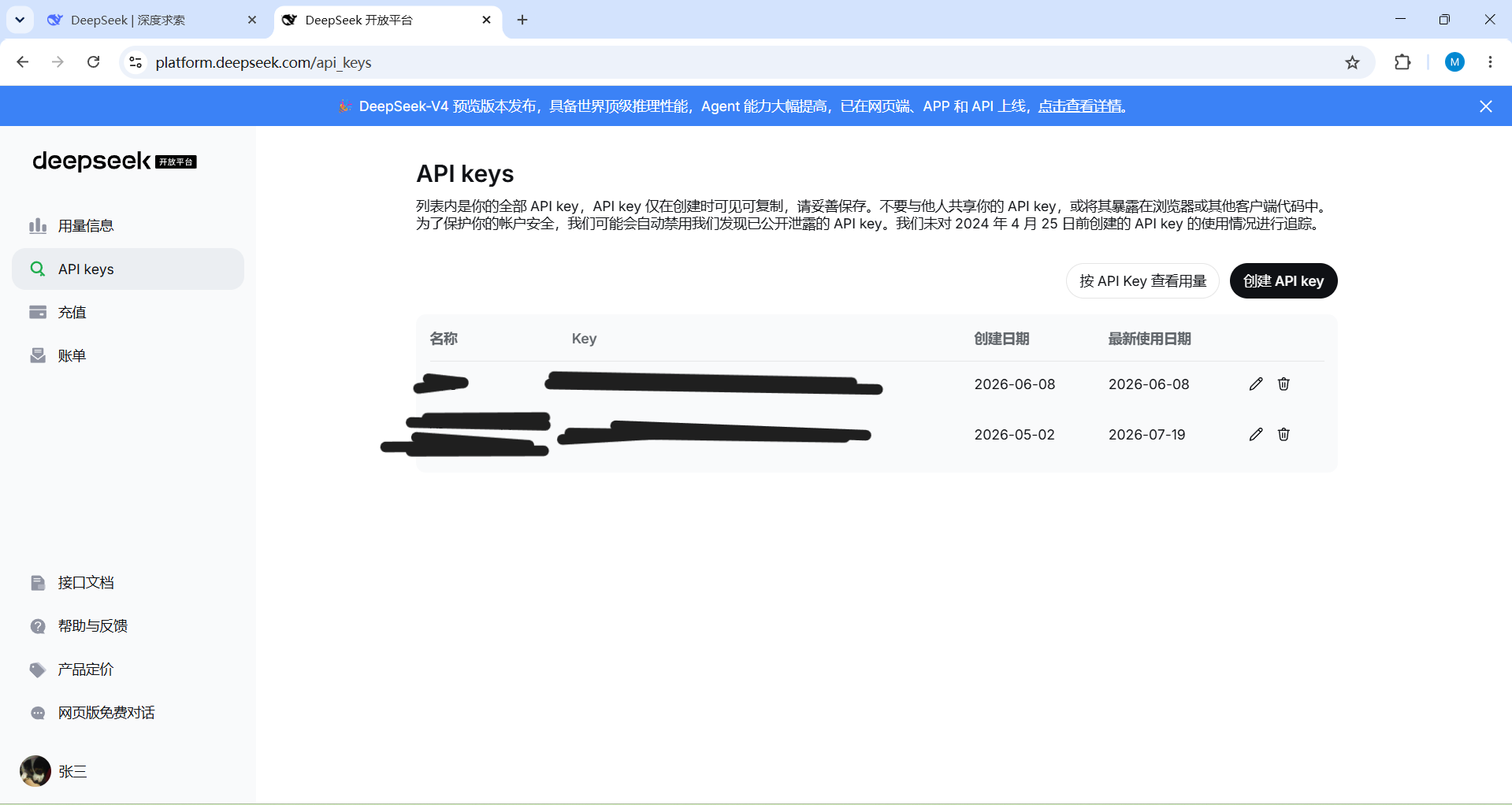Delete the key created 2026-05-02
Screen dimensions: 1512x805
point(1284,435)
